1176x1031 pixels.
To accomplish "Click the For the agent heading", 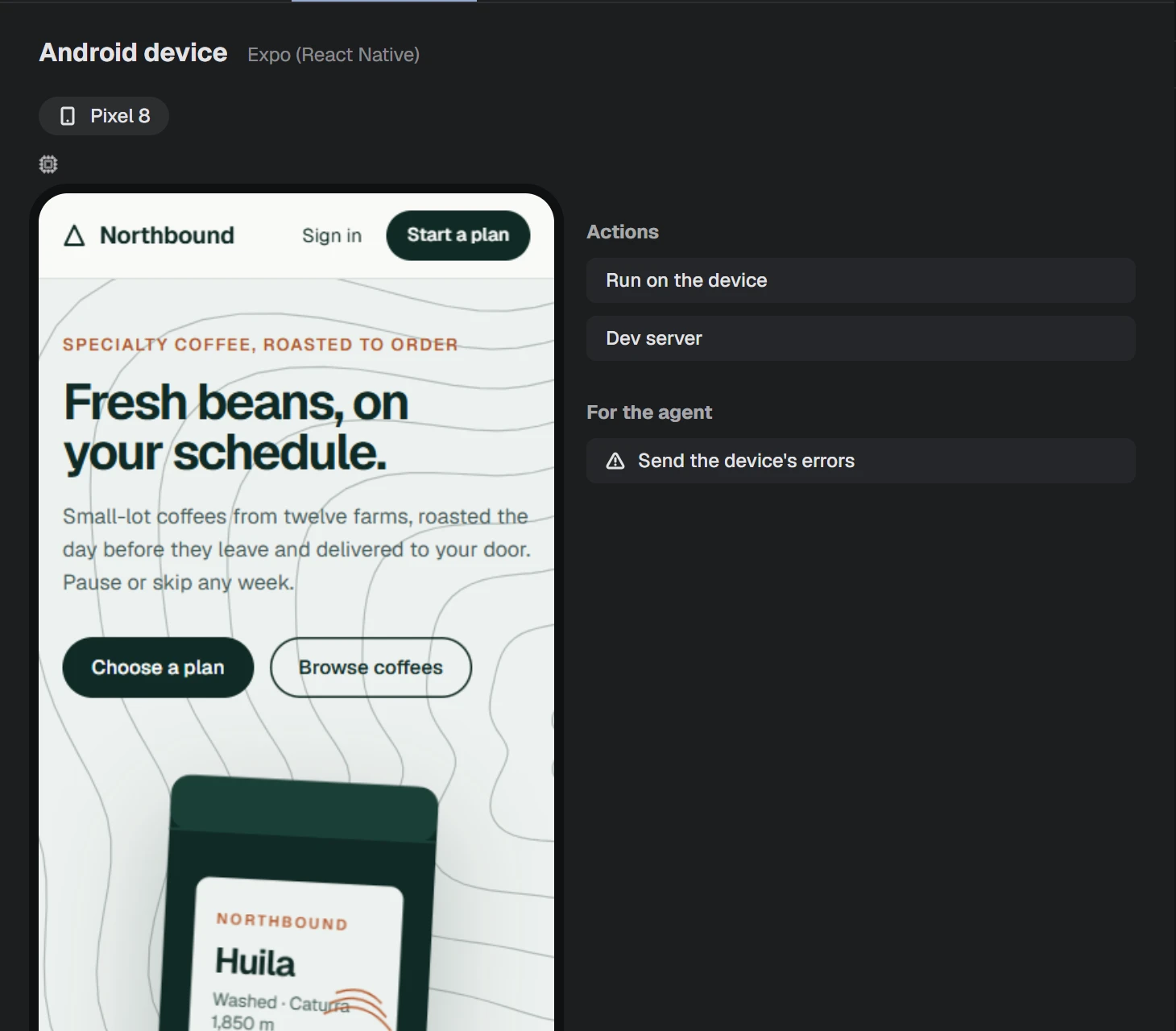I will click(x=649, y=412).
